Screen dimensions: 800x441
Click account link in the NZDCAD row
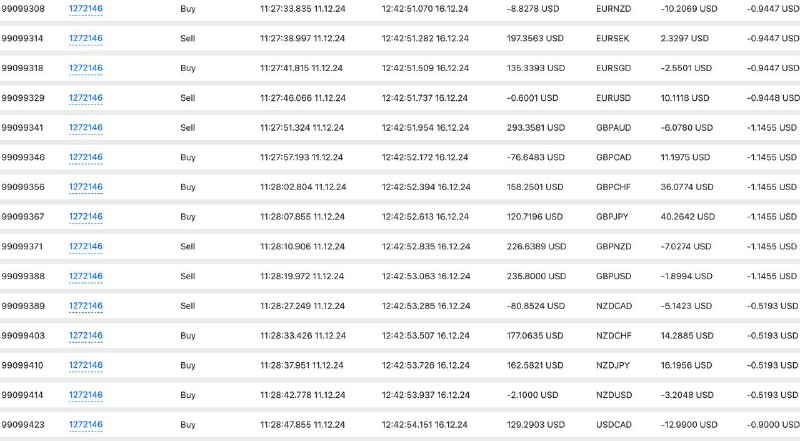(x=86, y=305)
